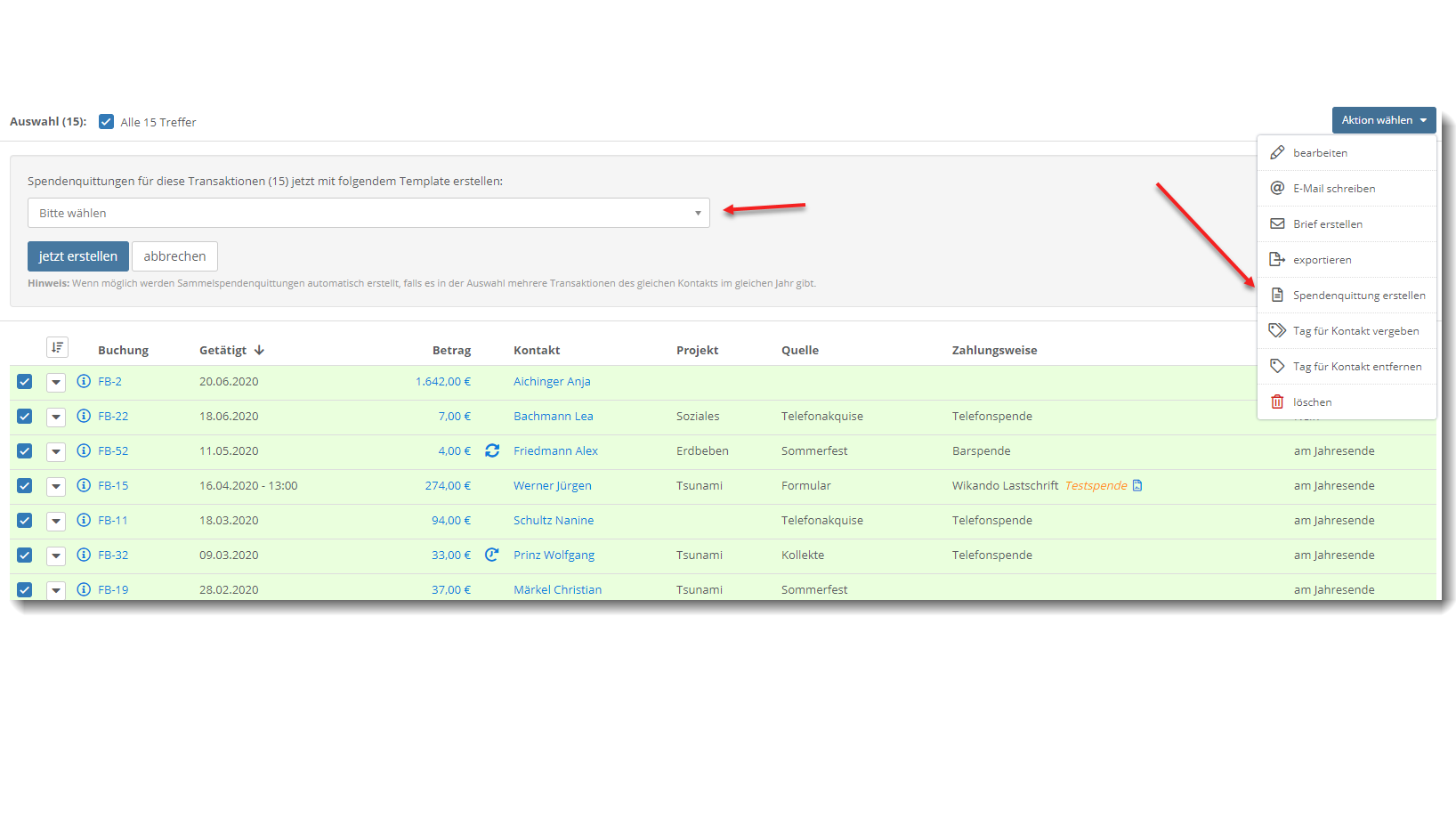Image resolution: width=1456 pixels, height=819 pixels.
Task: Open the info icon for booking FB-2
Action: (84, 381)
